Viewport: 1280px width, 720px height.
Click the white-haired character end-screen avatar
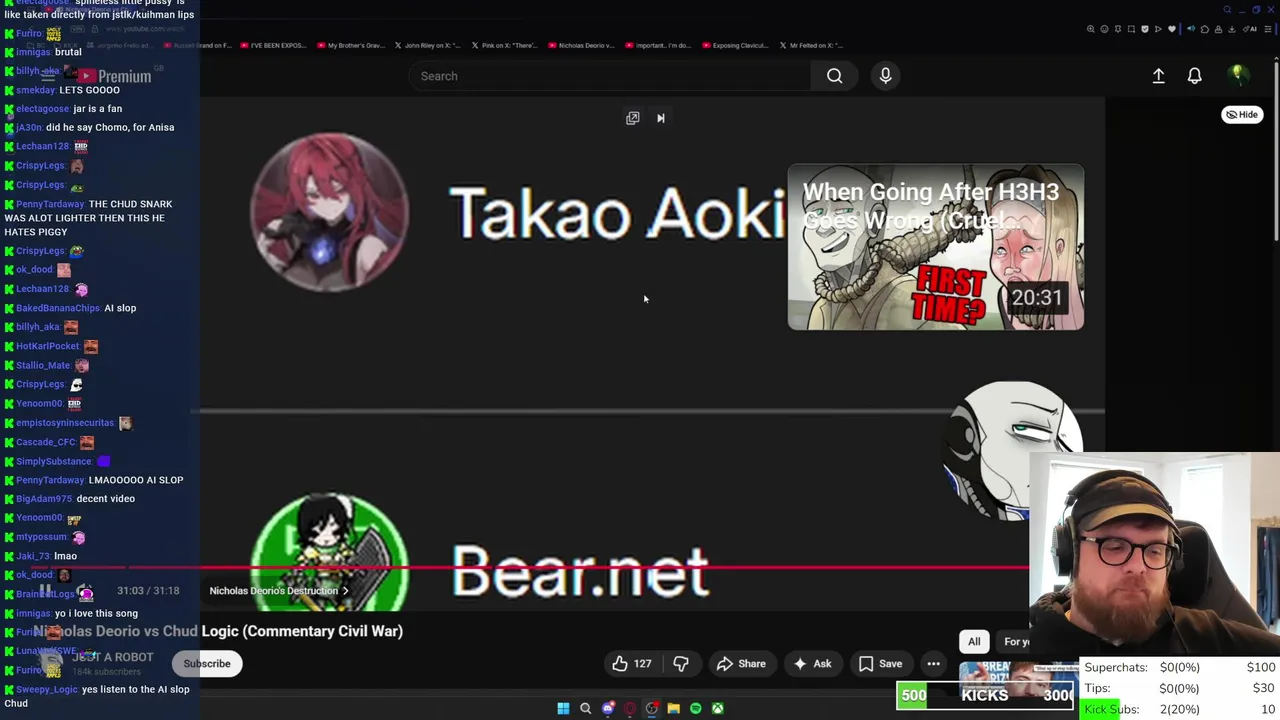pos(1012,448)
